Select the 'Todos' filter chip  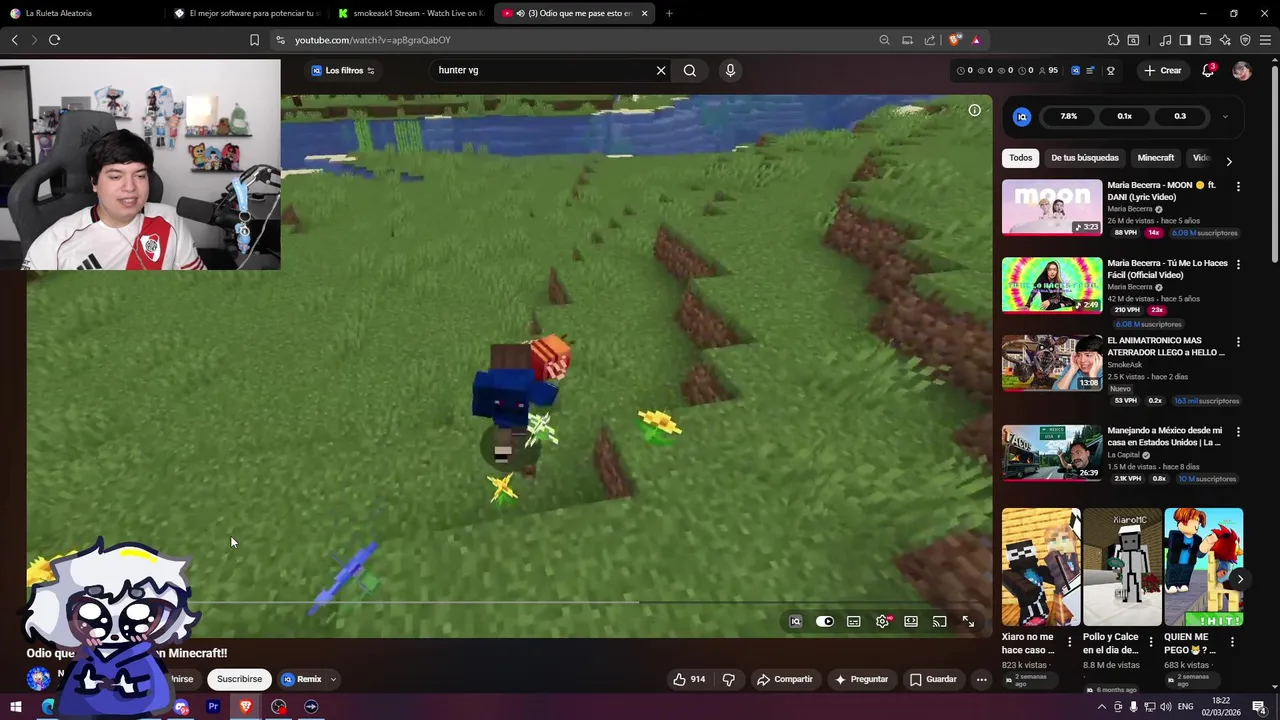(x=1020, y=157)
